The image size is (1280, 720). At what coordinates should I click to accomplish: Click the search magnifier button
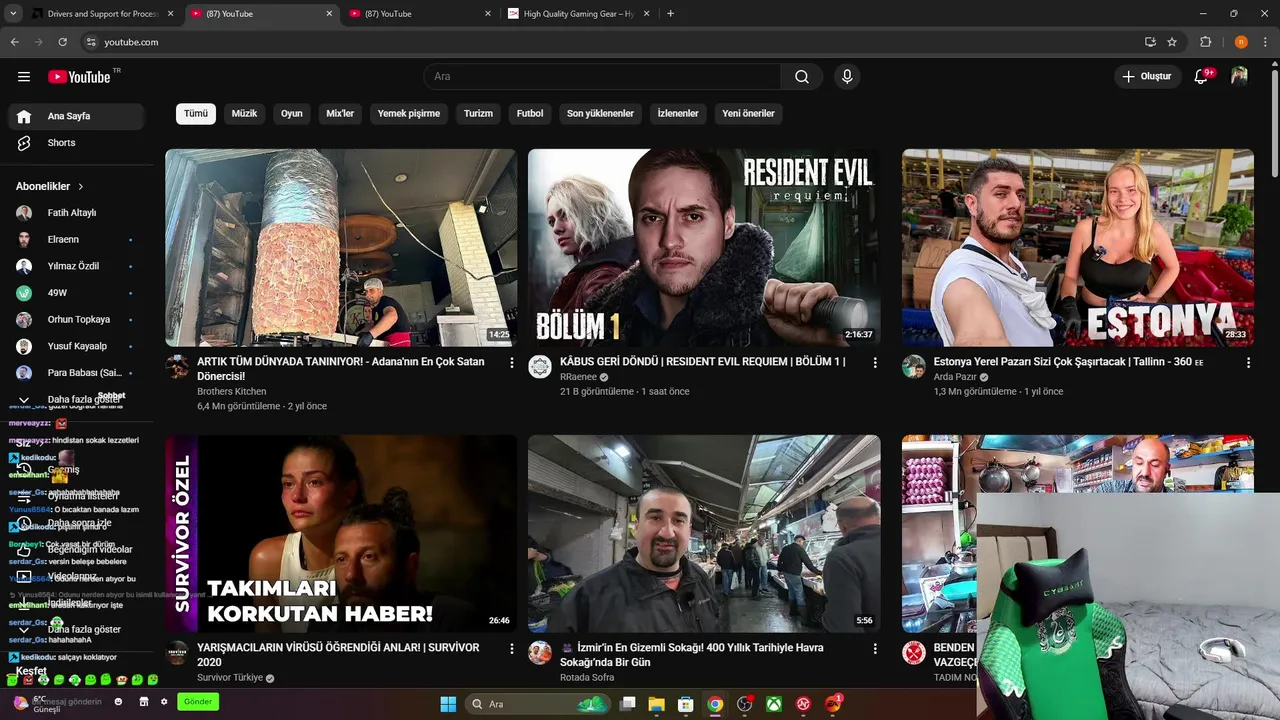point(802,77)
